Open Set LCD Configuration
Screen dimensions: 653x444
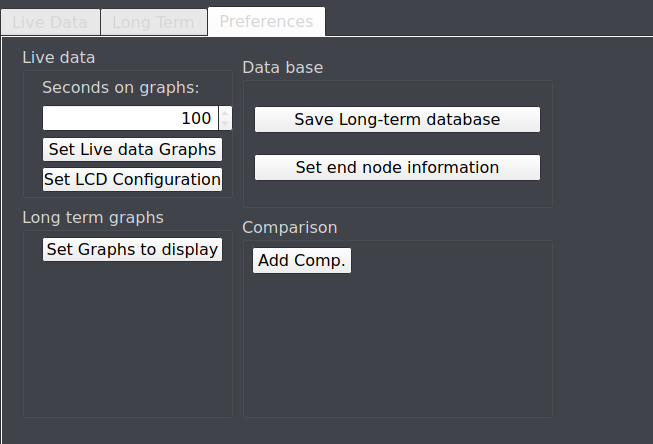tap(132, 180)
